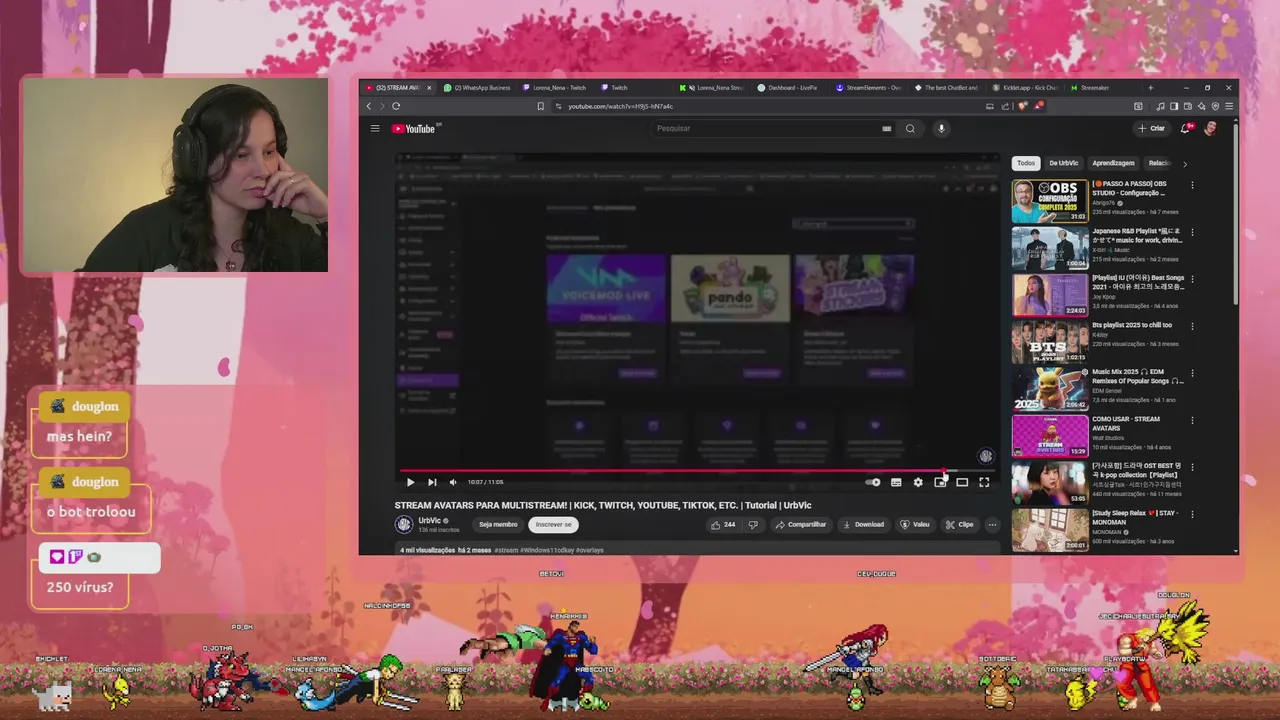
Task: Go back in browser history
Action: coord(369,106)
